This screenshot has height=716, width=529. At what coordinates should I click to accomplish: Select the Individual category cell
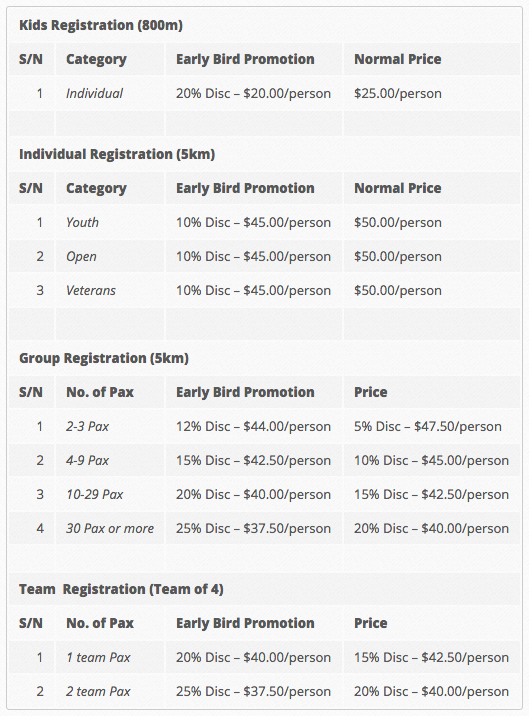(95, 94)
